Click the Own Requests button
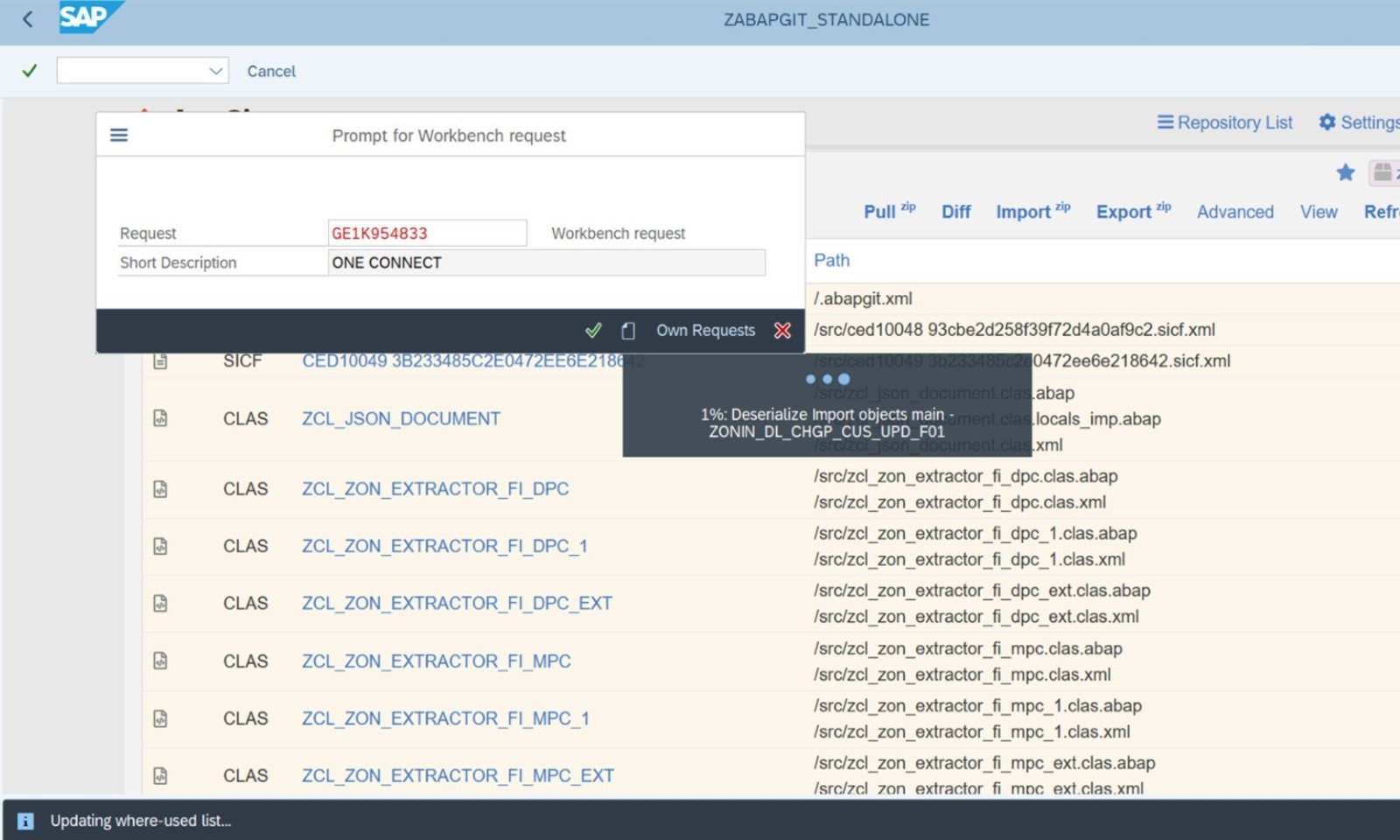Viewport: 1400px width, 840px height. [x=705, y=331]
